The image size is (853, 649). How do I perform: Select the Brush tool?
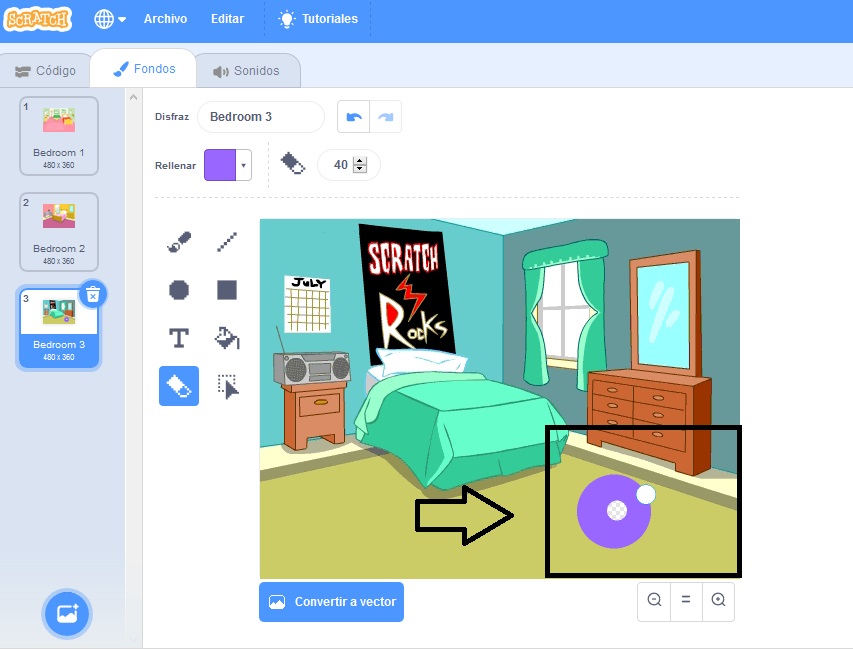click(x=179, y=241)
